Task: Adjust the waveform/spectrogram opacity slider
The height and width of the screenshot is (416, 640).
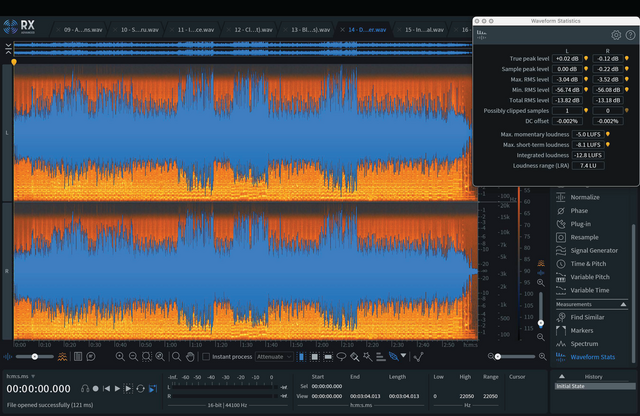Action: pos(36,356)
